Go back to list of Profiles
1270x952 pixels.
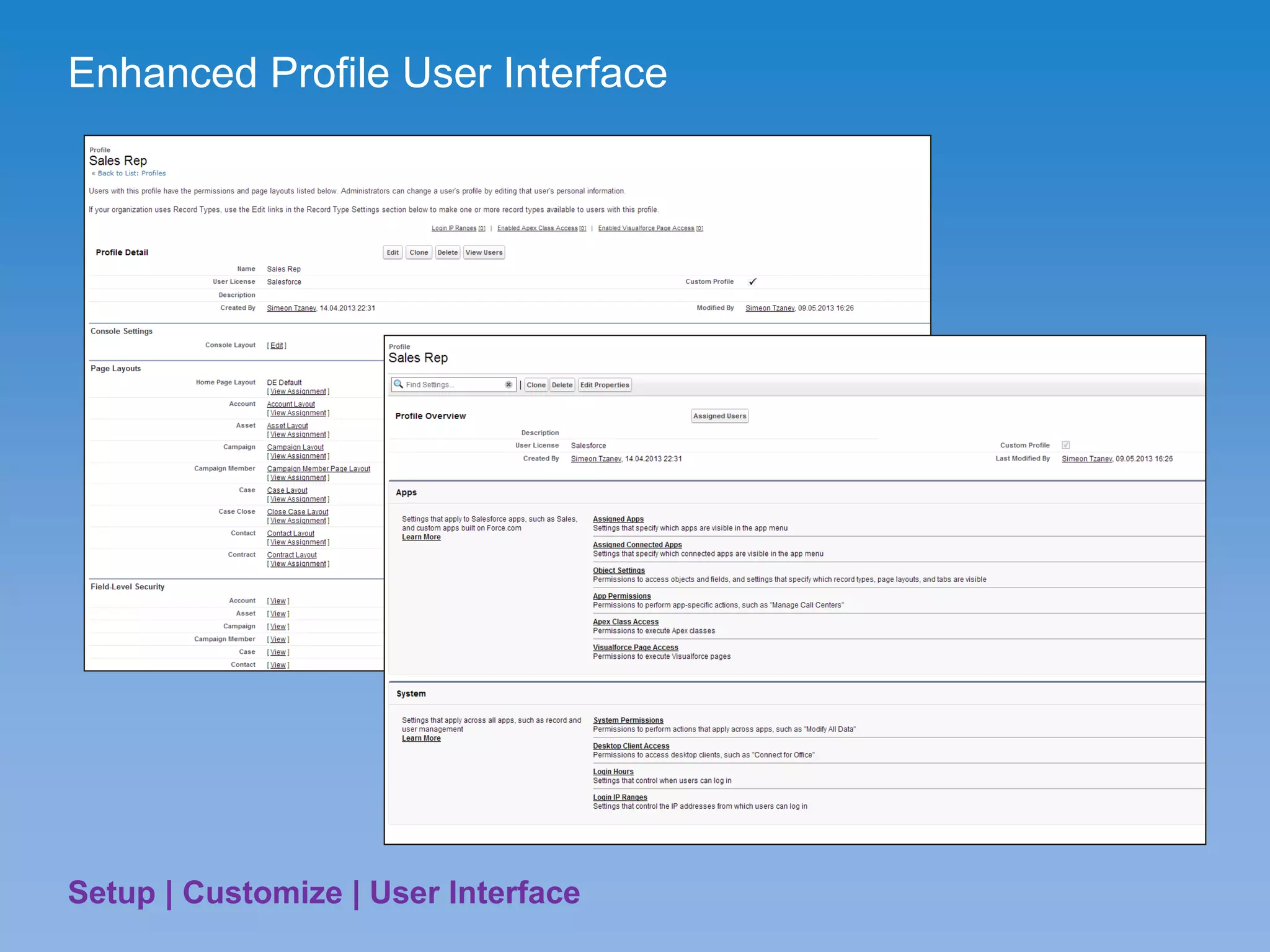tap(131, 174)
